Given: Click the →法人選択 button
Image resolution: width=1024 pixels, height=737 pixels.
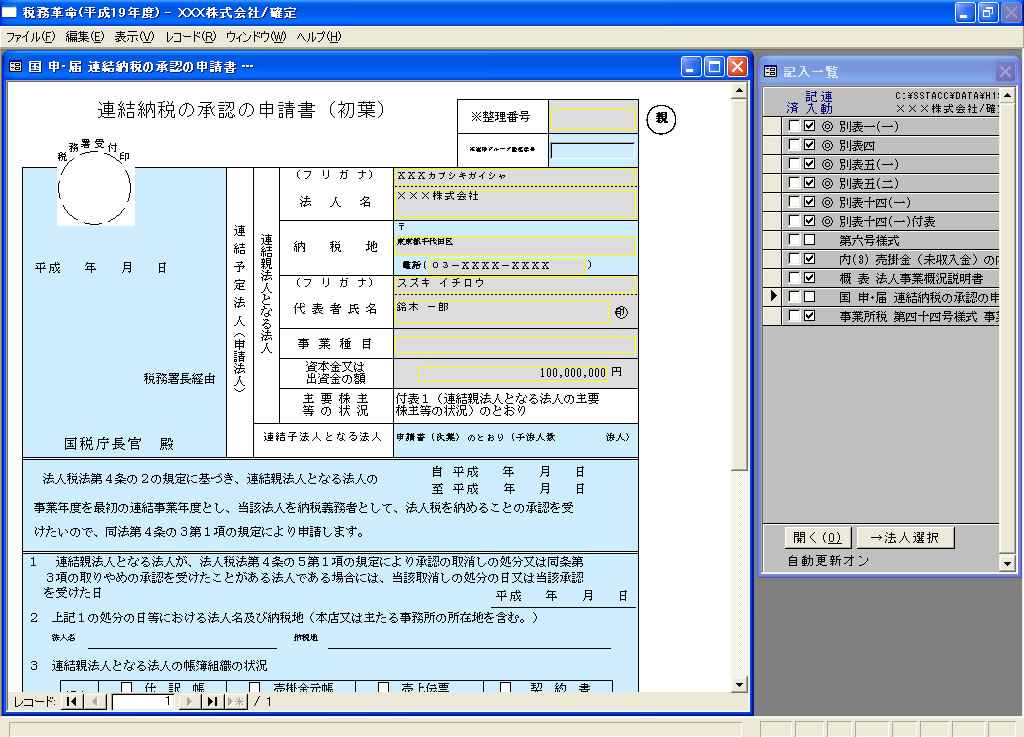Looking at the screenshot, I should [905, 537].
